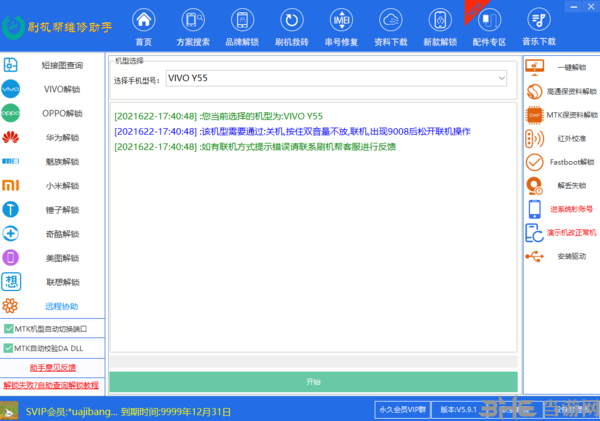Image resolution: width=600 pixels, height=421 pixels.
Task: Click the 远程协助 flower icon
Action: tap(10, 306)
